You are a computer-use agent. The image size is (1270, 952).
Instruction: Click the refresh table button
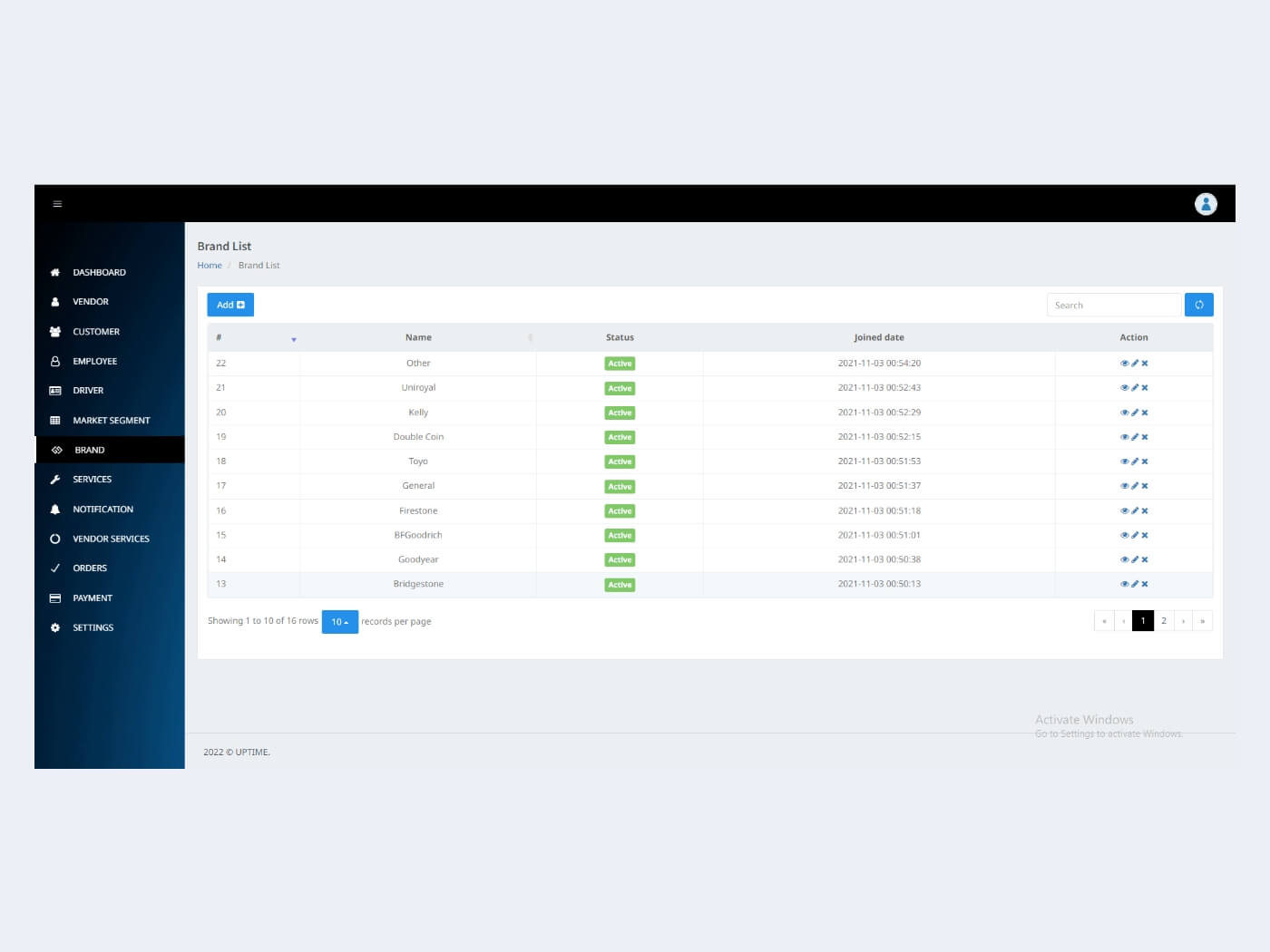click(1198, 305)
